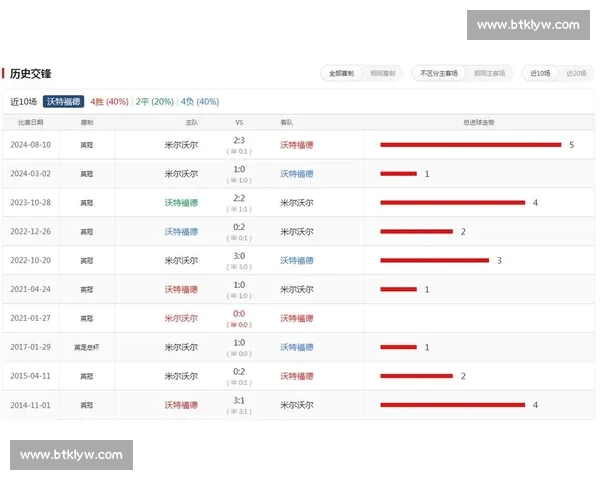
Task: Open home team 米尔沃尔 in 2024-08-10 row
Action: (x=181, y=145)
